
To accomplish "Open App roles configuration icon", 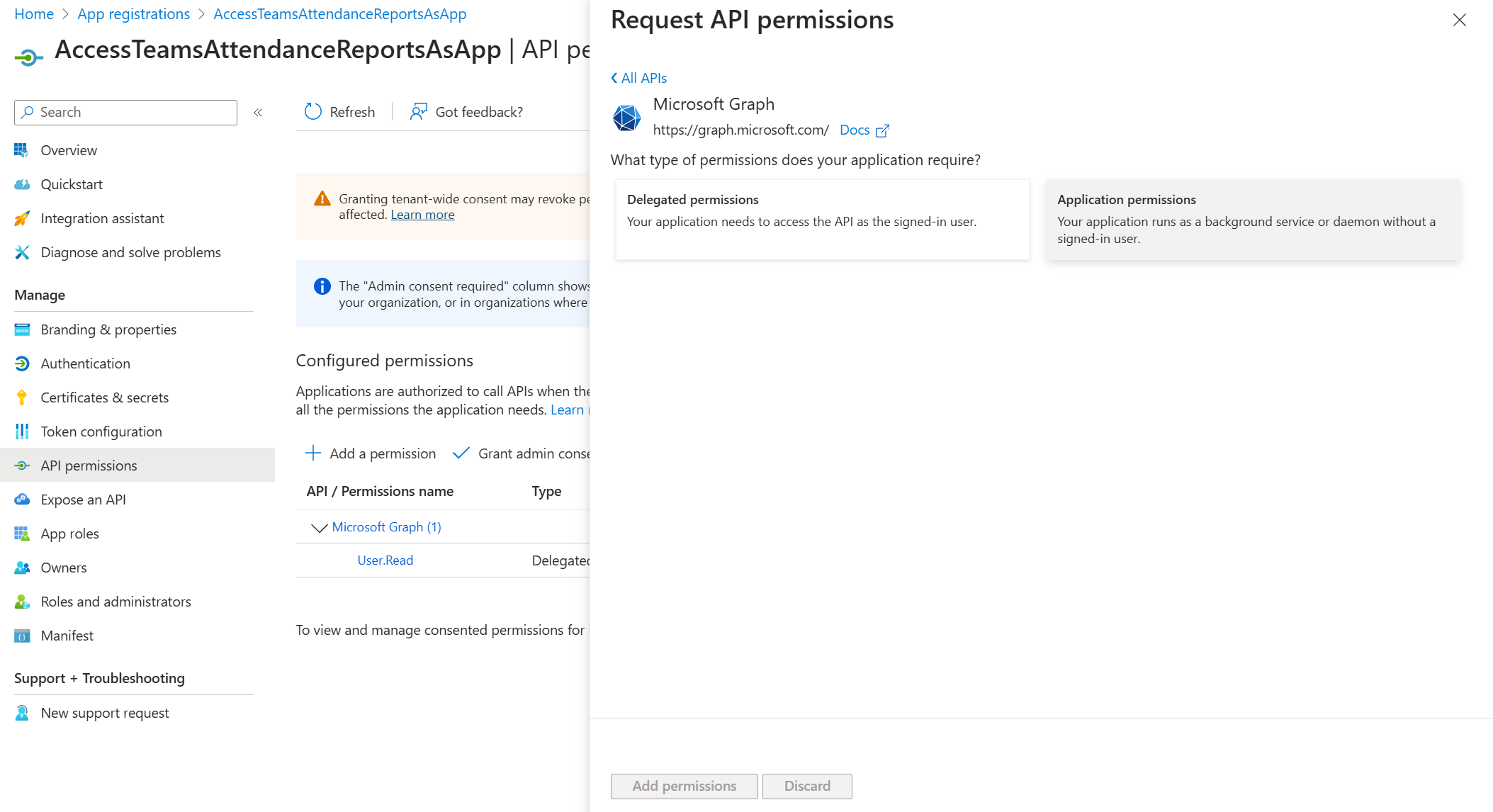I will click(x=22, y=533).
